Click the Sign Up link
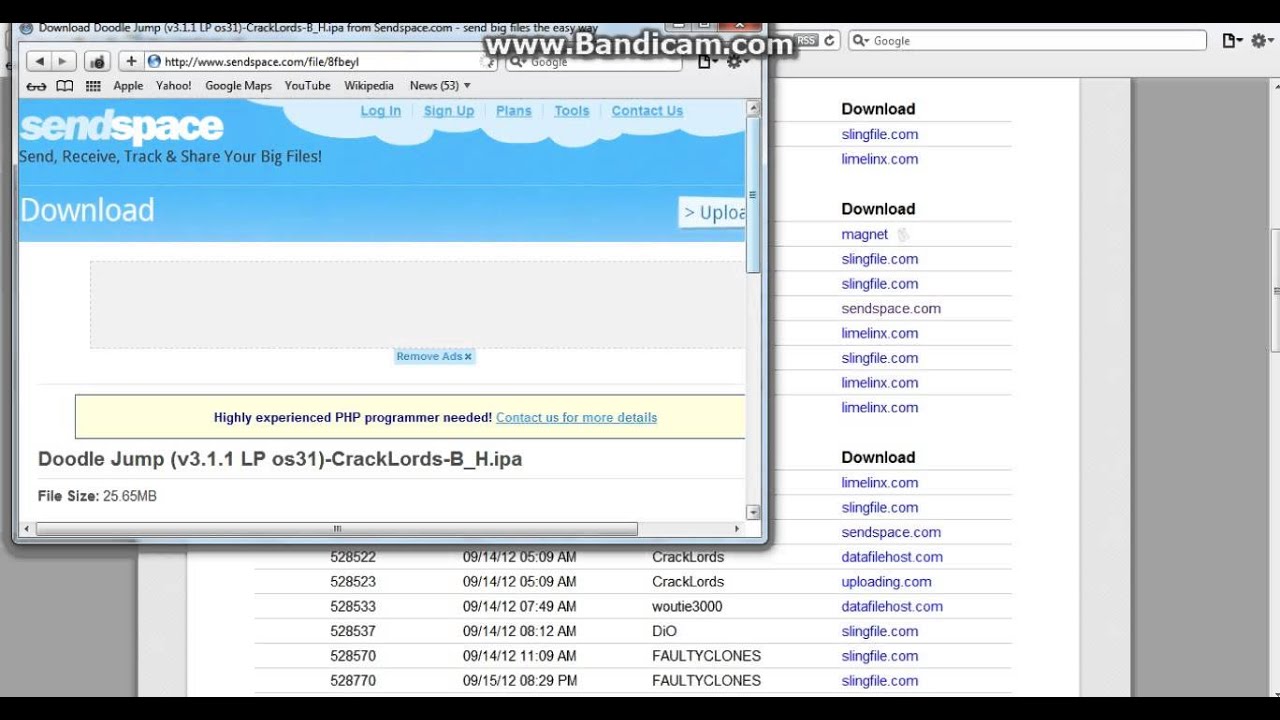The image size is (1280, 720). 449,111
